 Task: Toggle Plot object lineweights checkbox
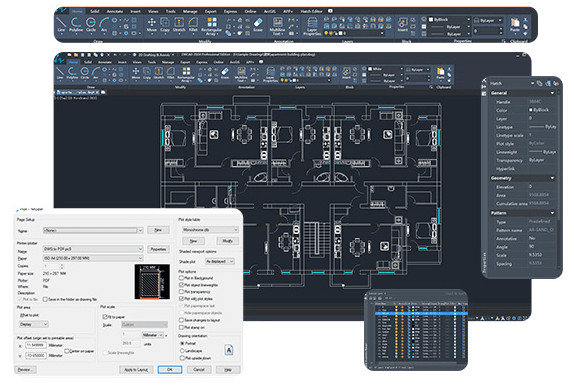tap(181, 285)
